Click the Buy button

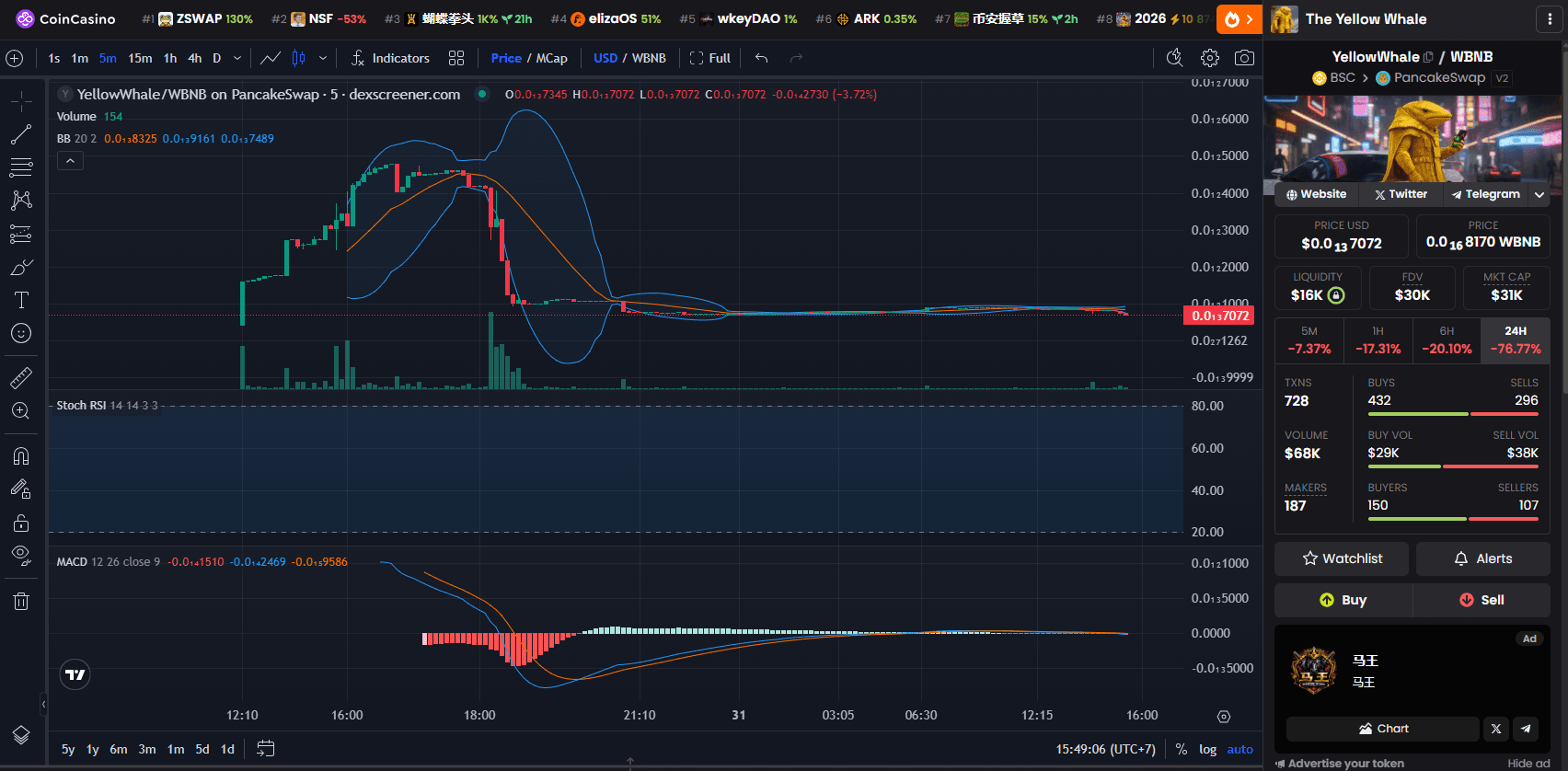click(1343, 600)
